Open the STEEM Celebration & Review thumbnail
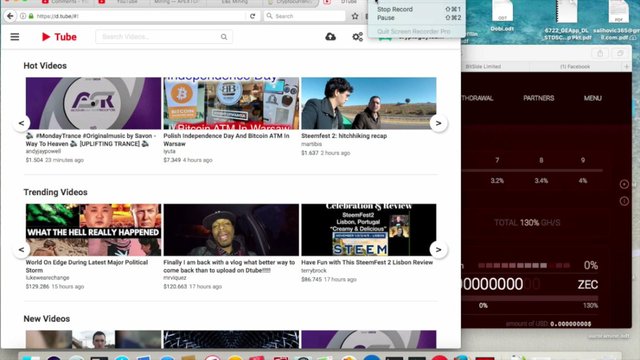 coord(369,230)
